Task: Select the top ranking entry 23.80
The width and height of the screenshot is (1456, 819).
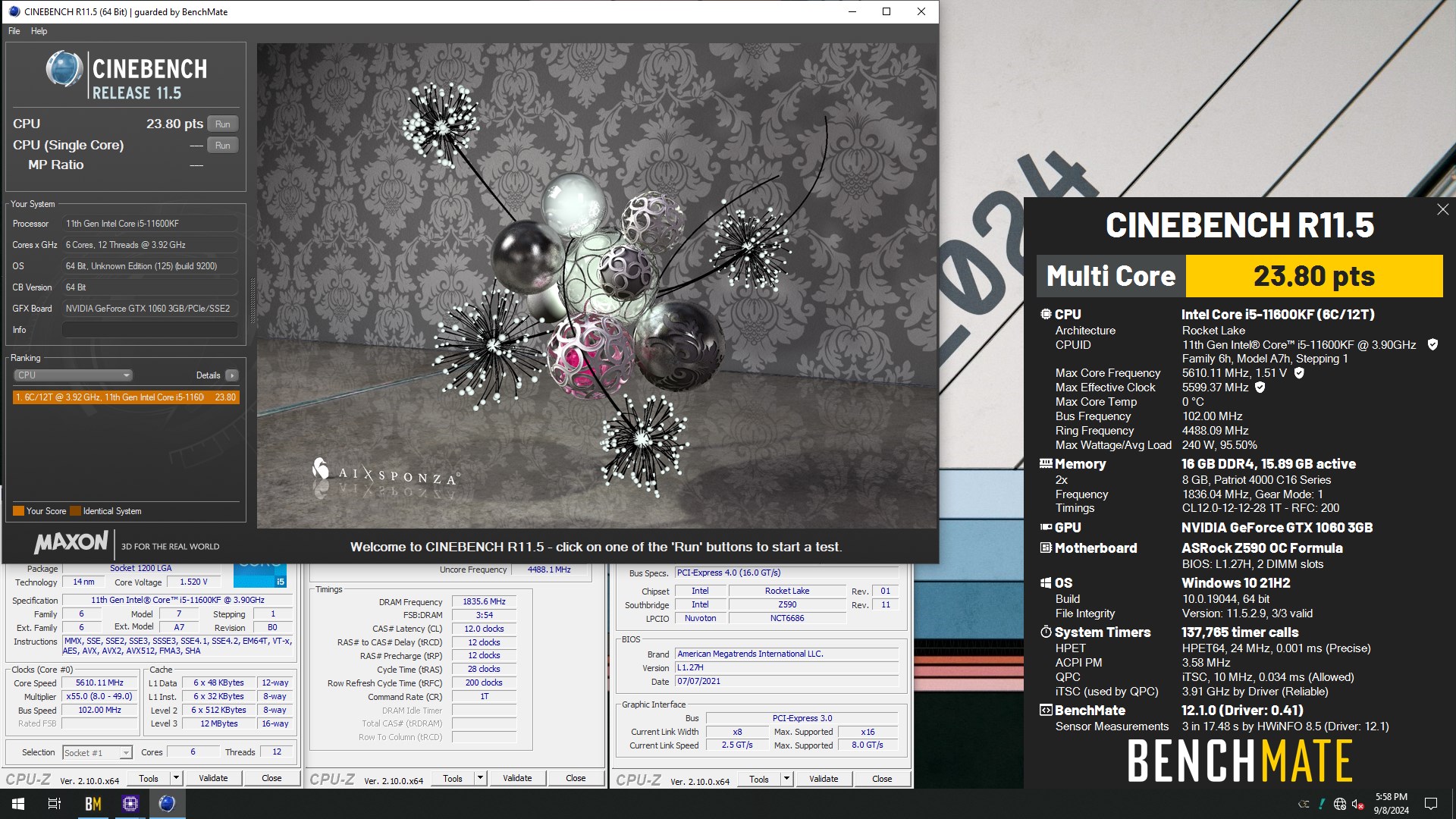Action: point(126,397)
